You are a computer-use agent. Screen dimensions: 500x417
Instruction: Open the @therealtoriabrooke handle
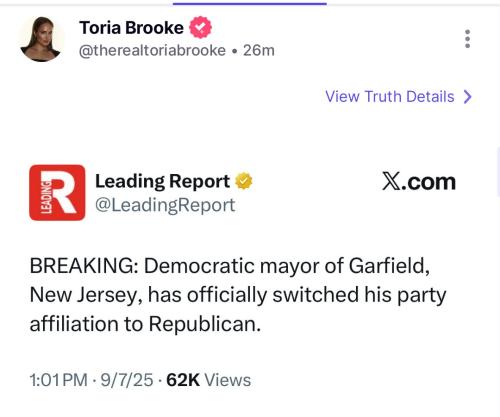pos(152,51)
